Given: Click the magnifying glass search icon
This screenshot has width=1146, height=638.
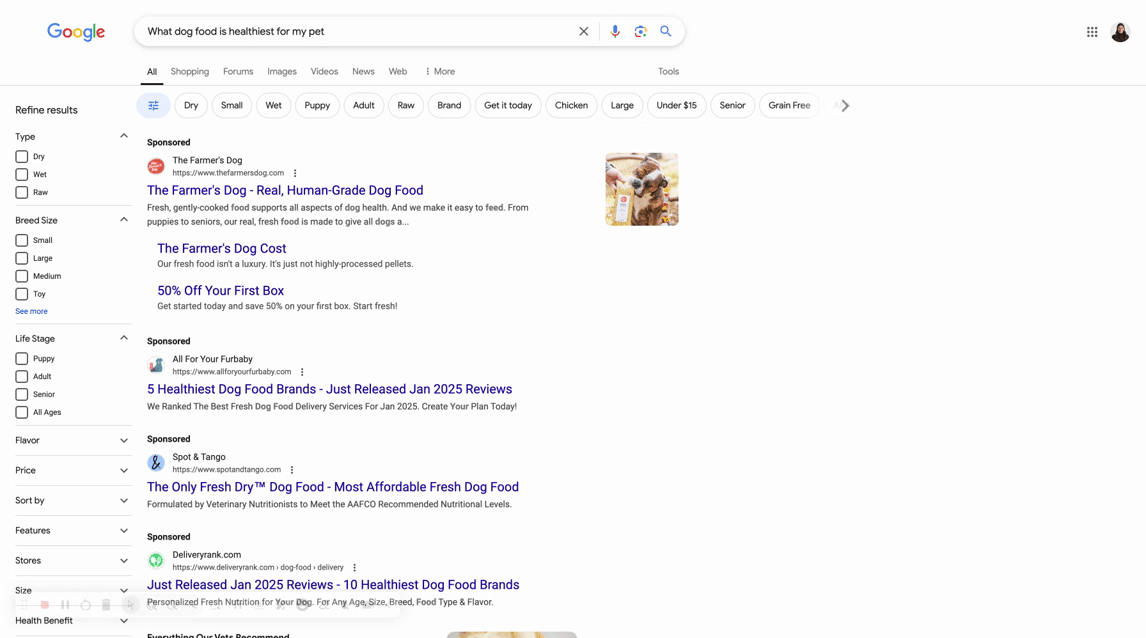Looking at the screenshot, I should [x=666, y=31].
